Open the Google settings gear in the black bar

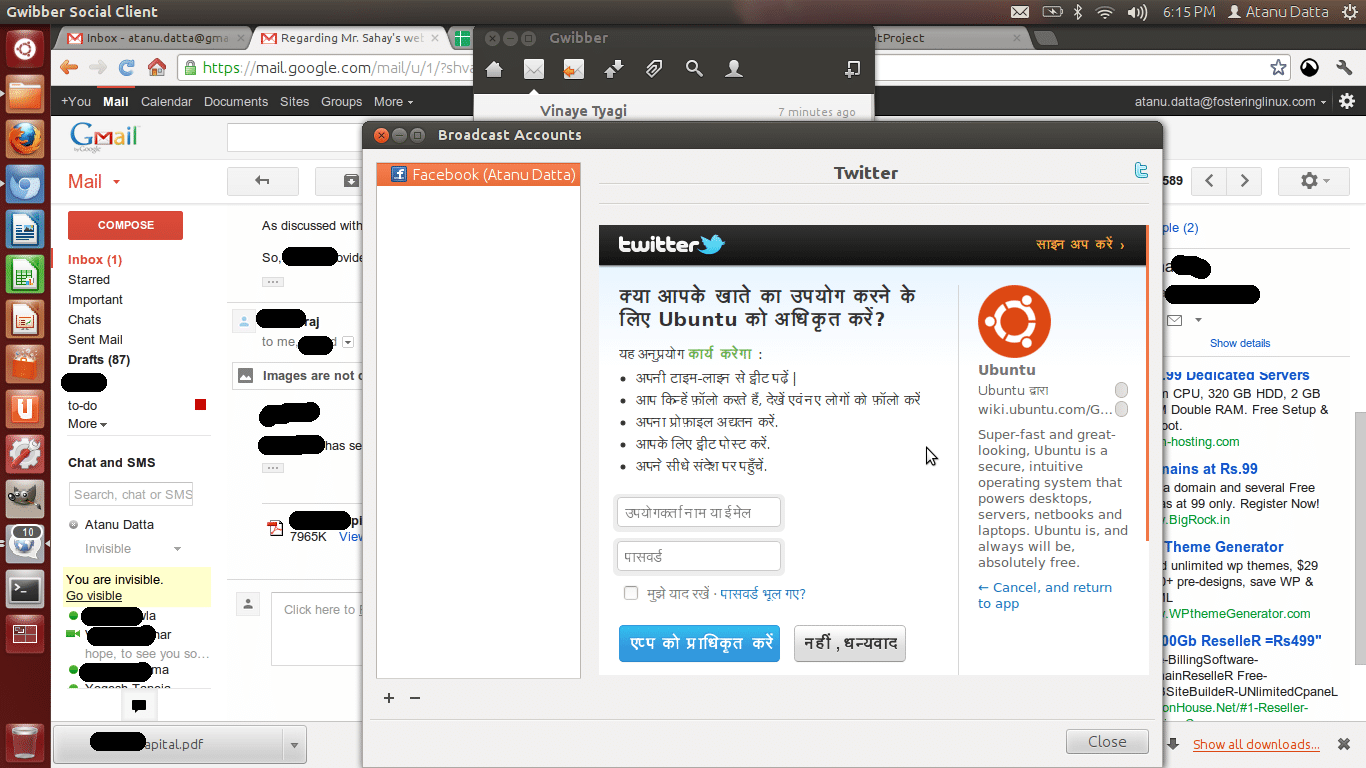click(x=1347, y=101)
